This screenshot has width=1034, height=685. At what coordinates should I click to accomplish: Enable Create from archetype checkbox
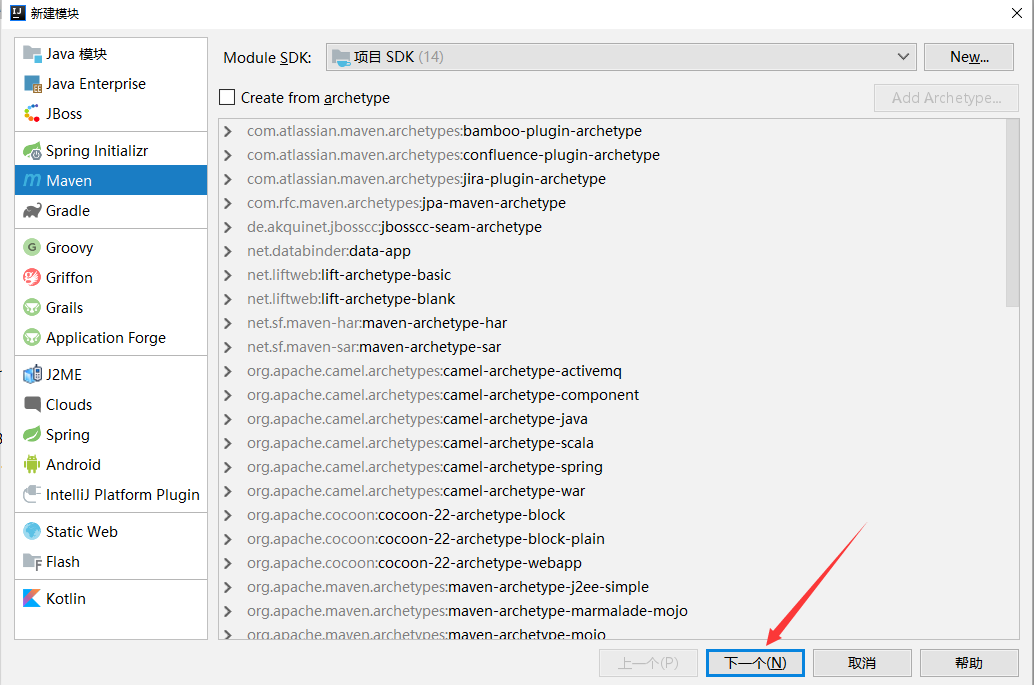pyautogui.click(x=227, y=98)
